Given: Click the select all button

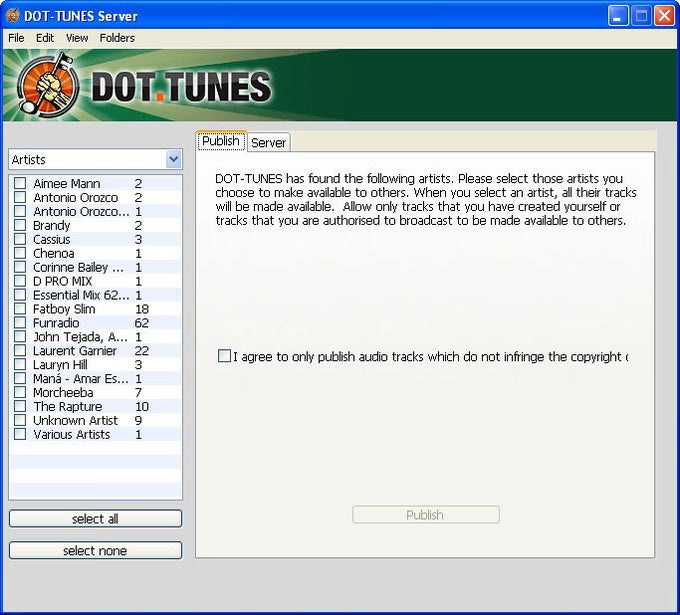Looking at the screenshot, I should [95, 519].
